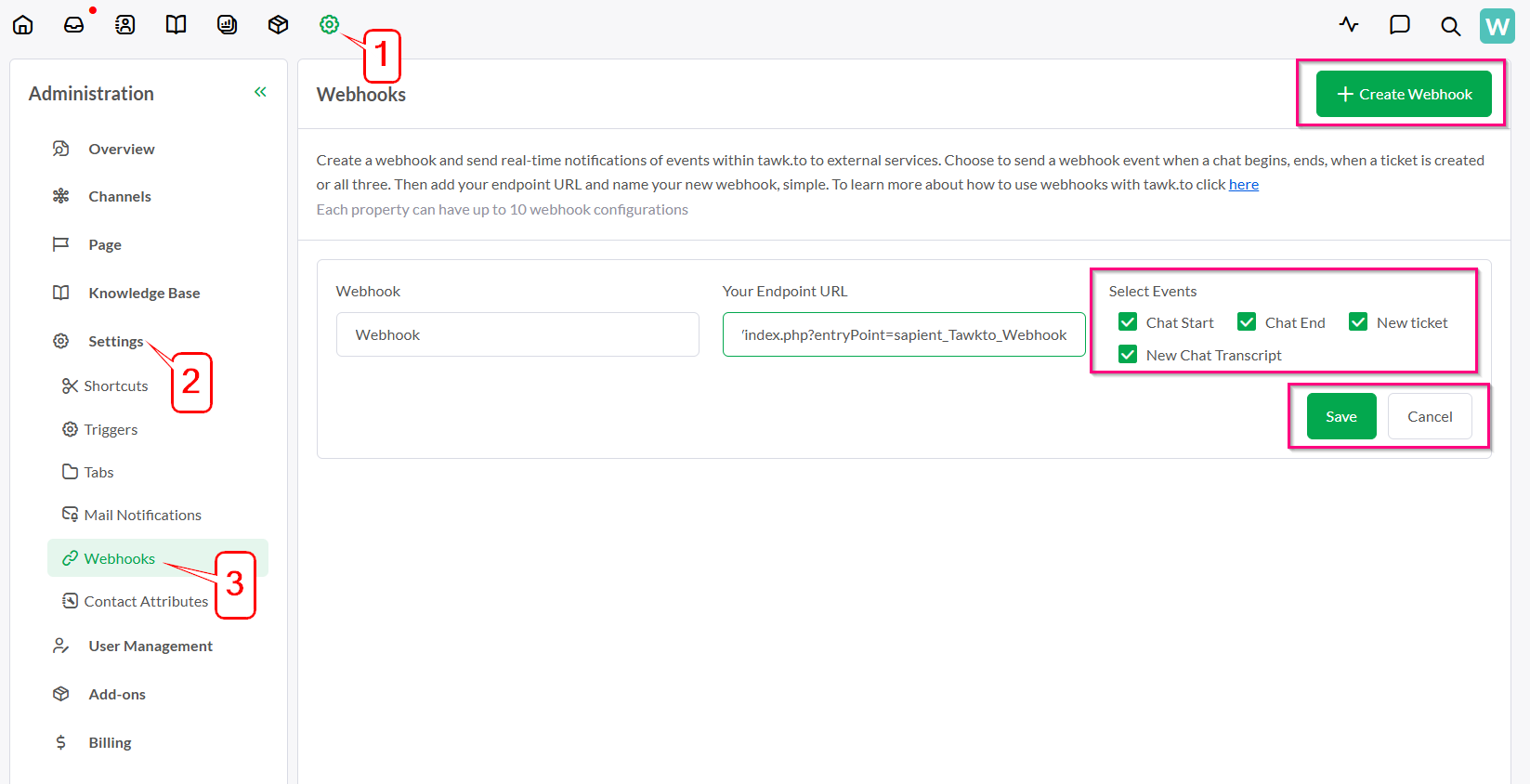Disable the New Chat Transcript checkbox

(x=1128, y=355)
